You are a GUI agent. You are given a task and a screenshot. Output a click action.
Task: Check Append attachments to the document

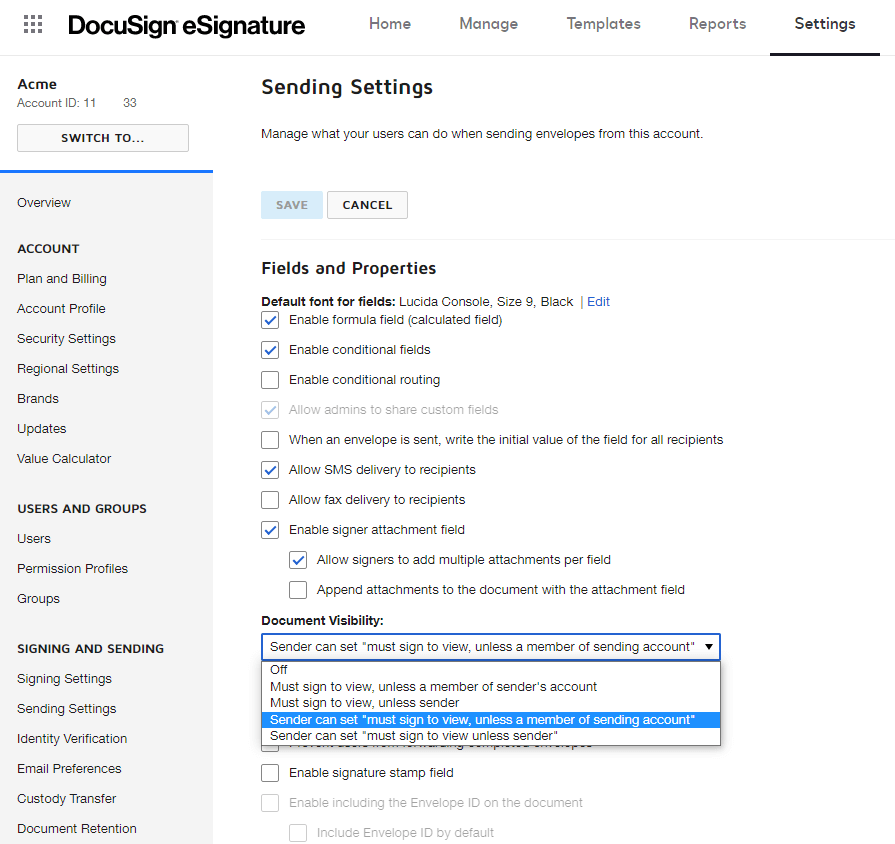tap(297, 589)
